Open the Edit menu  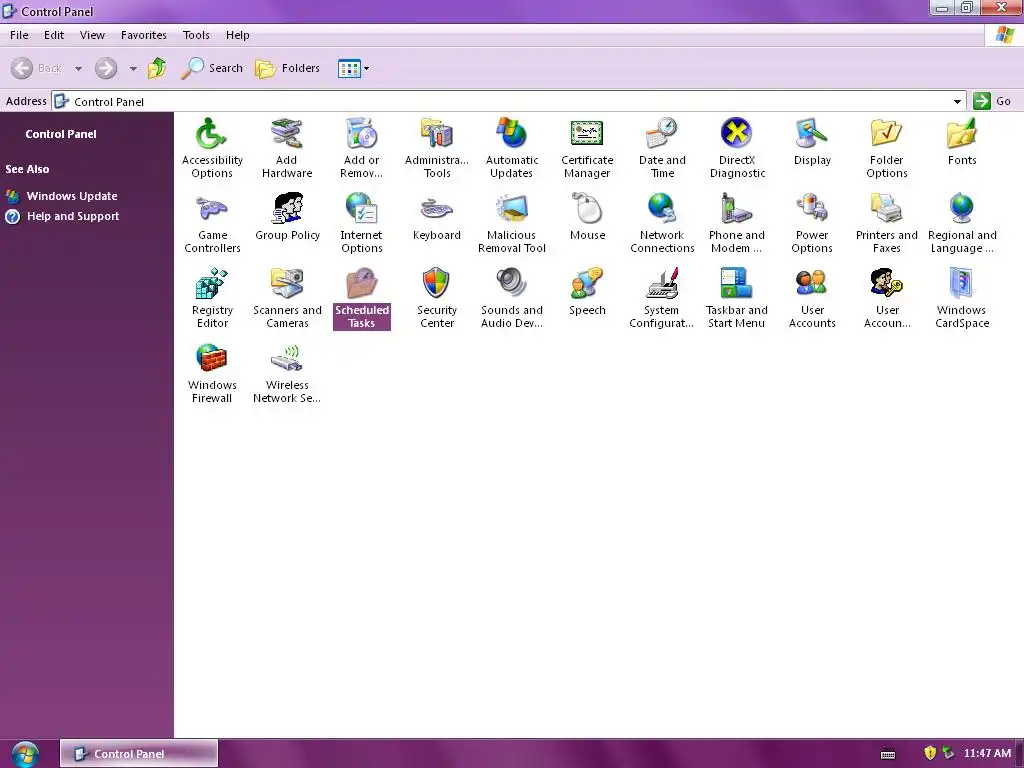tap(54, 35)
